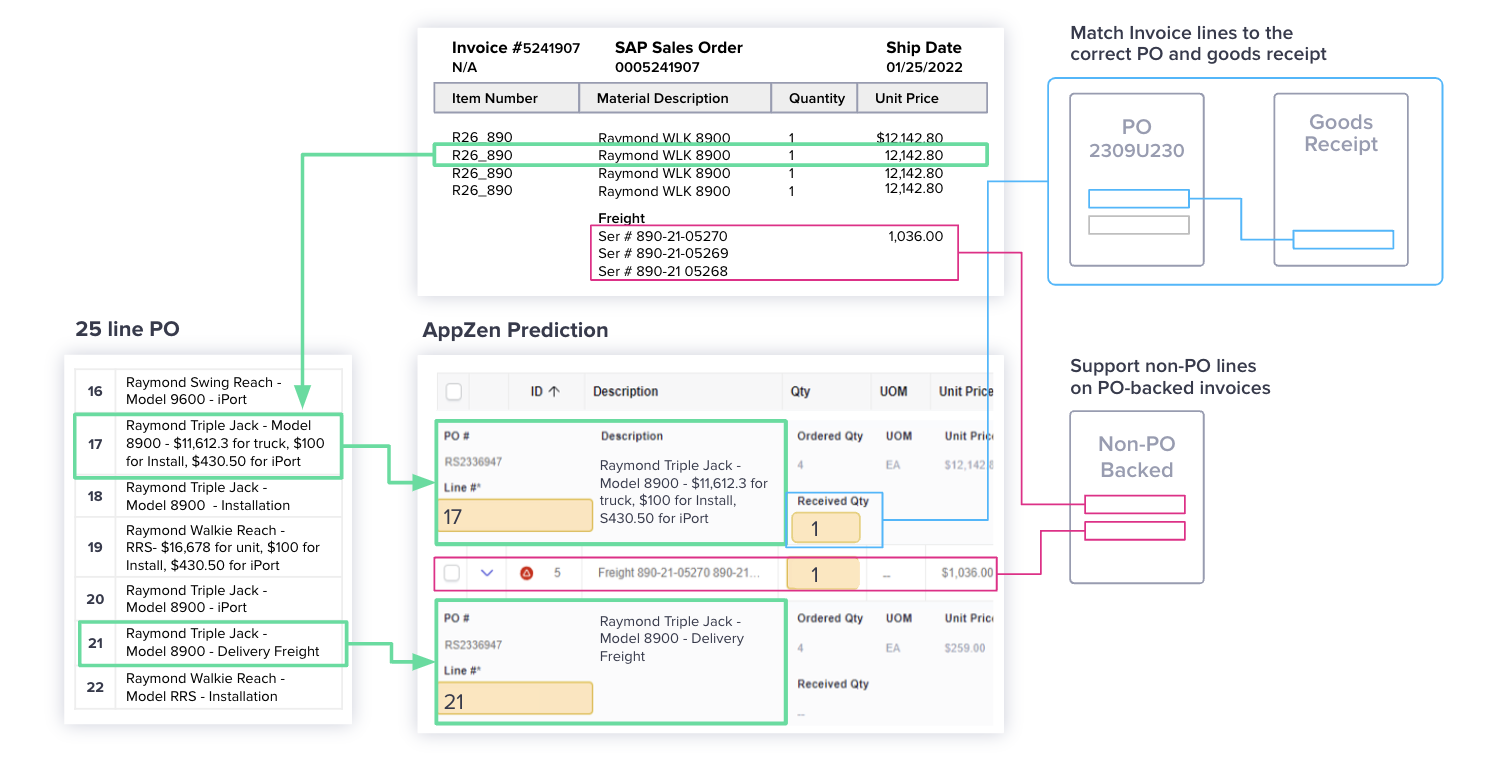Image resolution: width=1492 pixels, height=784 pixels.
Task: Select the $259.00 unit price value
Action: (x=964, y=648)
